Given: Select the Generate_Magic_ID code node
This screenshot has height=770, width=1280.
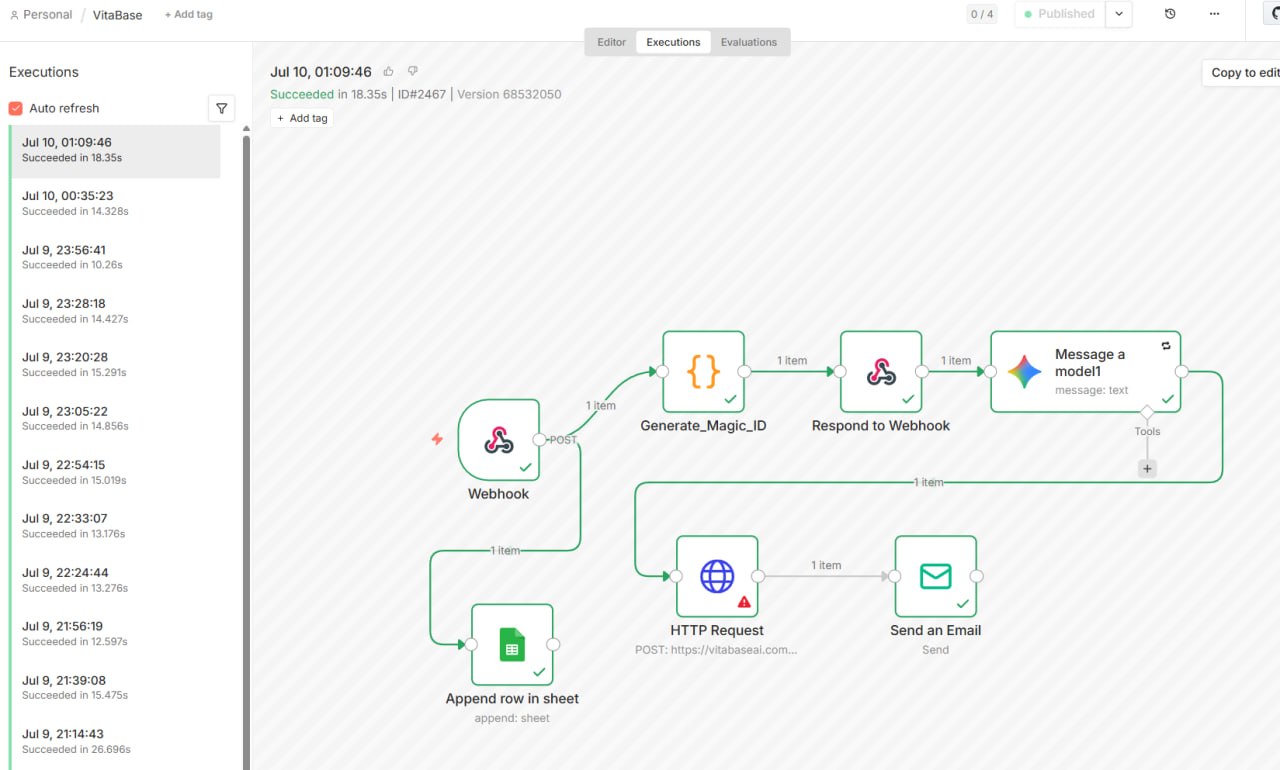Looking at the screenshot, I should point(703,372).
